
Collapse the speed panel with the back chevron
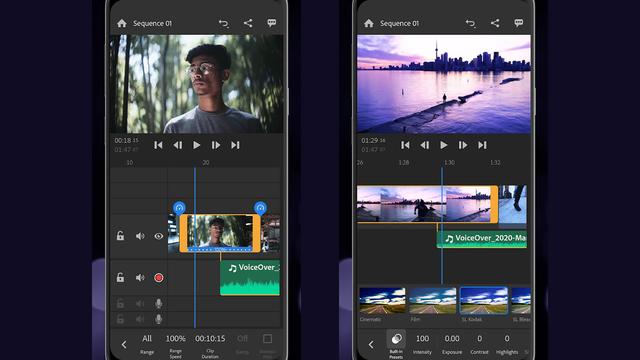124,344
